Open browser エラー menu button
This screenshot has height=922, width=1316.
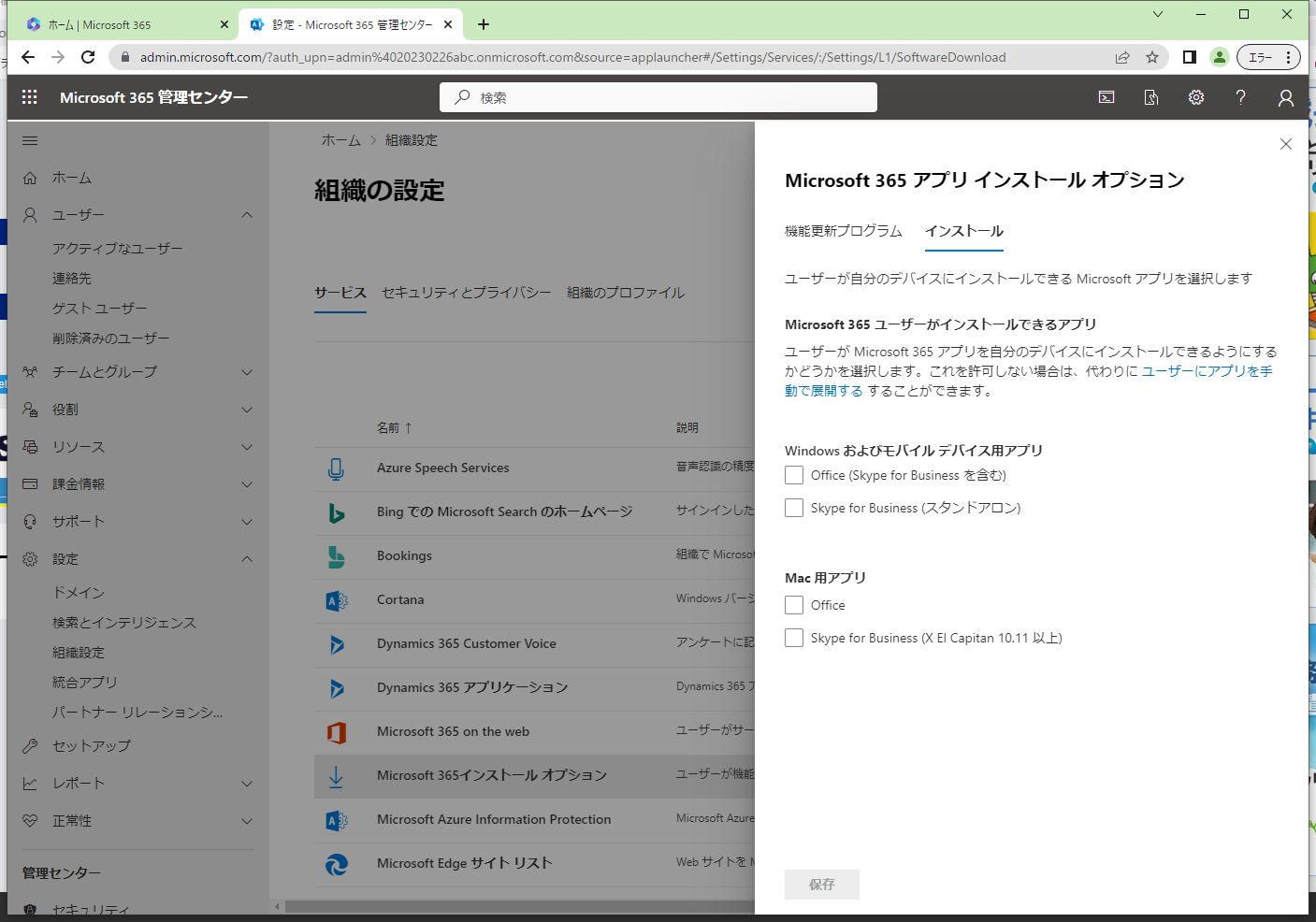(x=1268, y=57)
